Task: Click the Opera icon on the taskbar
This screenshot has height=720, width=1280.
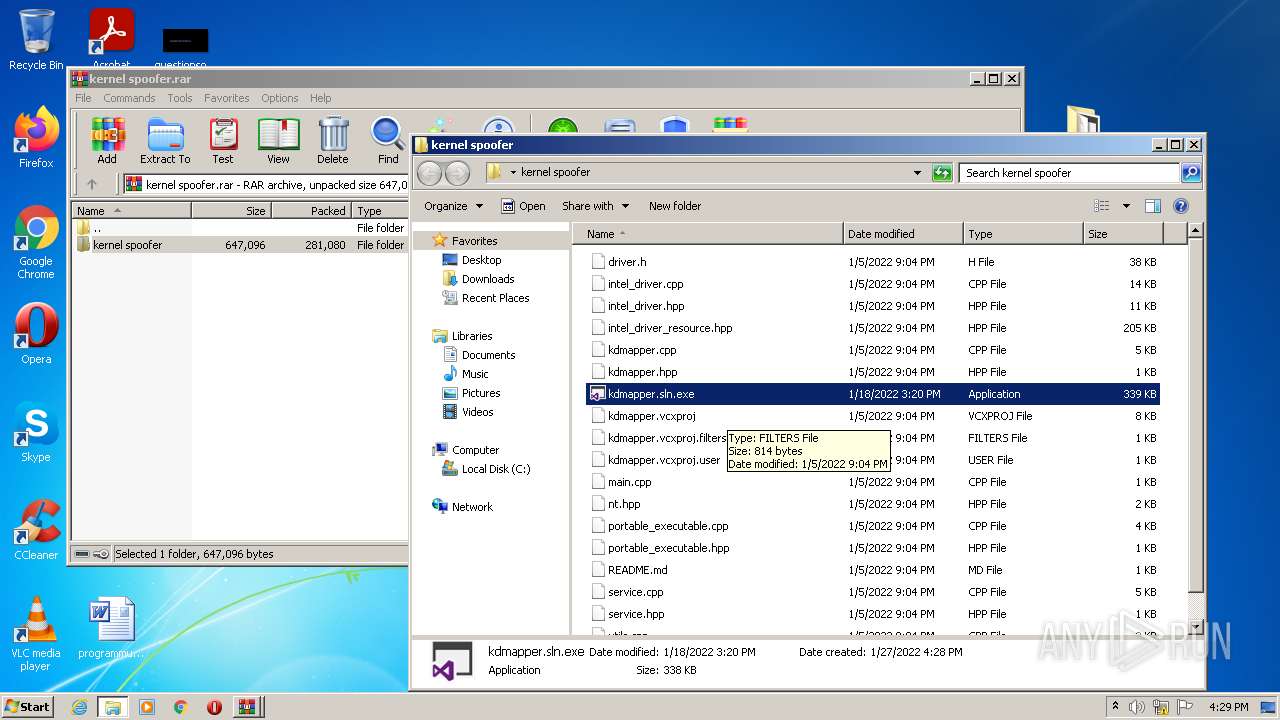Action: pos(214,707)
